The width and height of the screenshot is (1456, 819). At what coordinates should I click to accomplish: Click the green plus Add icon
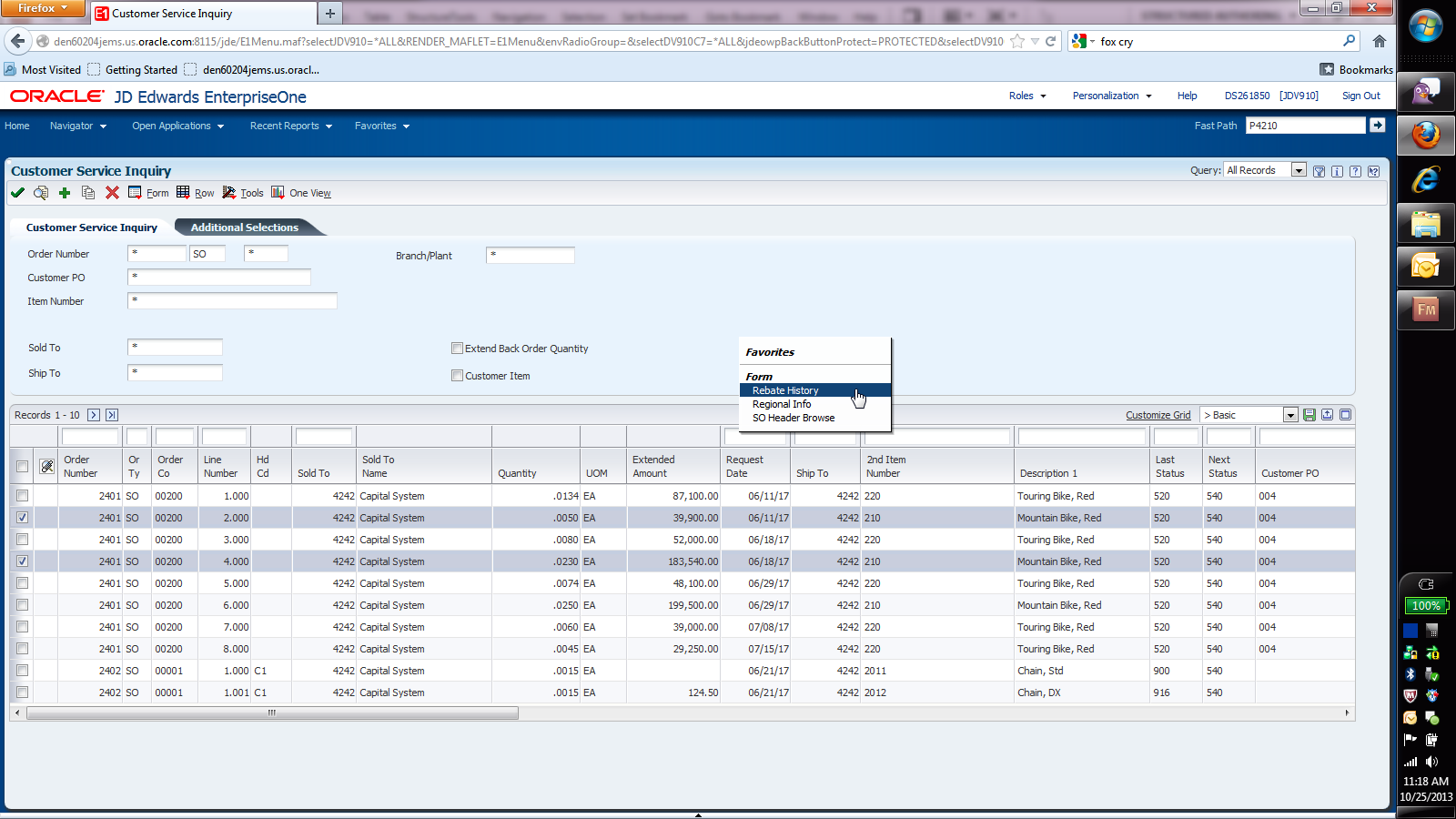pos(65,193)
